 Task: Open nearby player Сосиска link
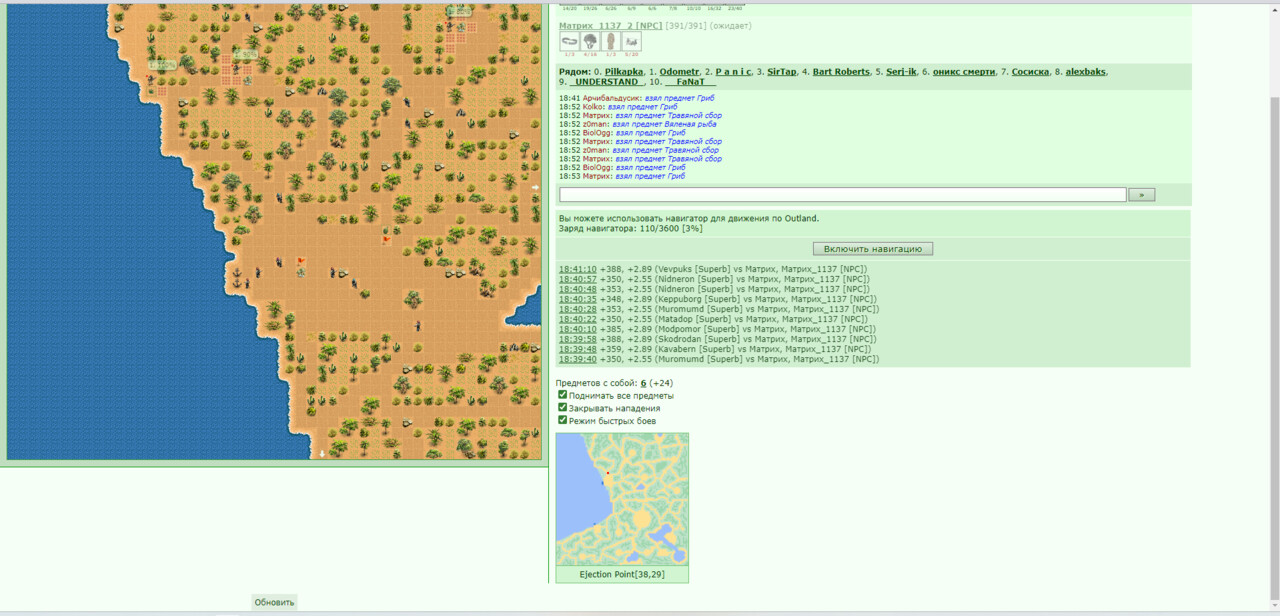point(1030,72)
